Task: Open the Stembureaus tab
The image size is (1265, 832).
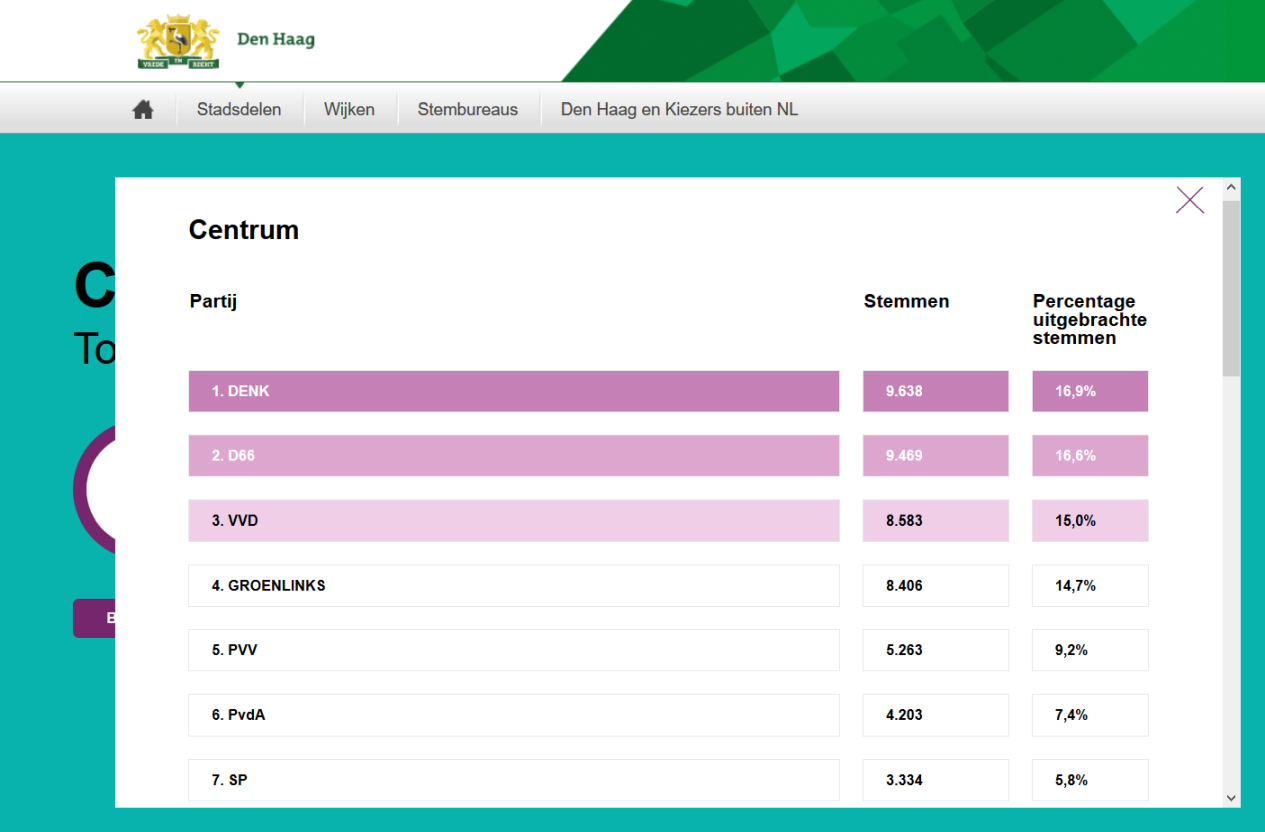Action: [468, 110]
